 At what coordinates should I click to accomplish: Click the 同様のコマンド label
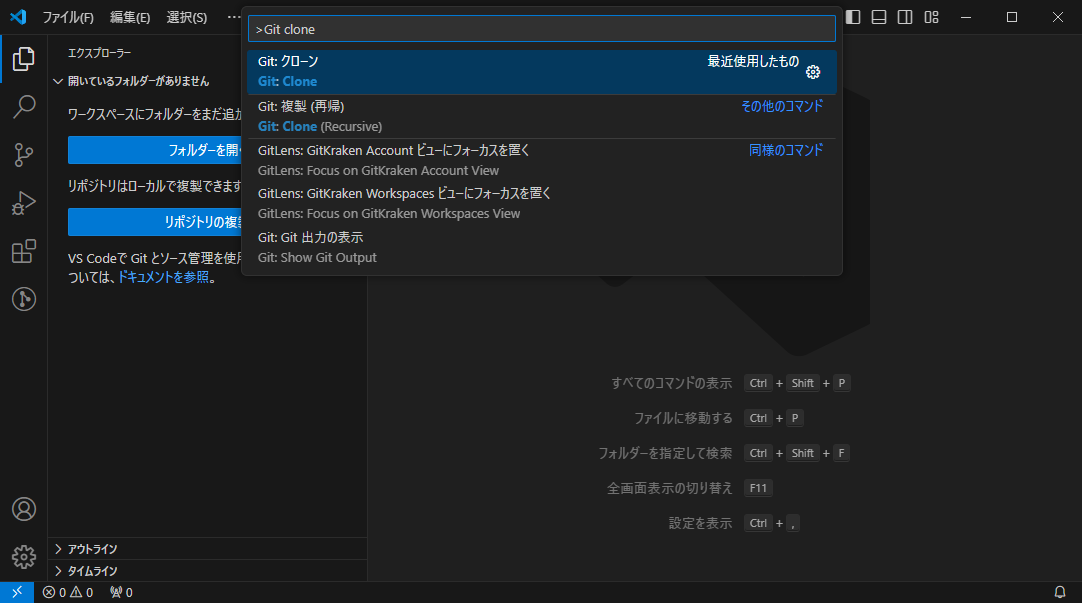point(786,150)
